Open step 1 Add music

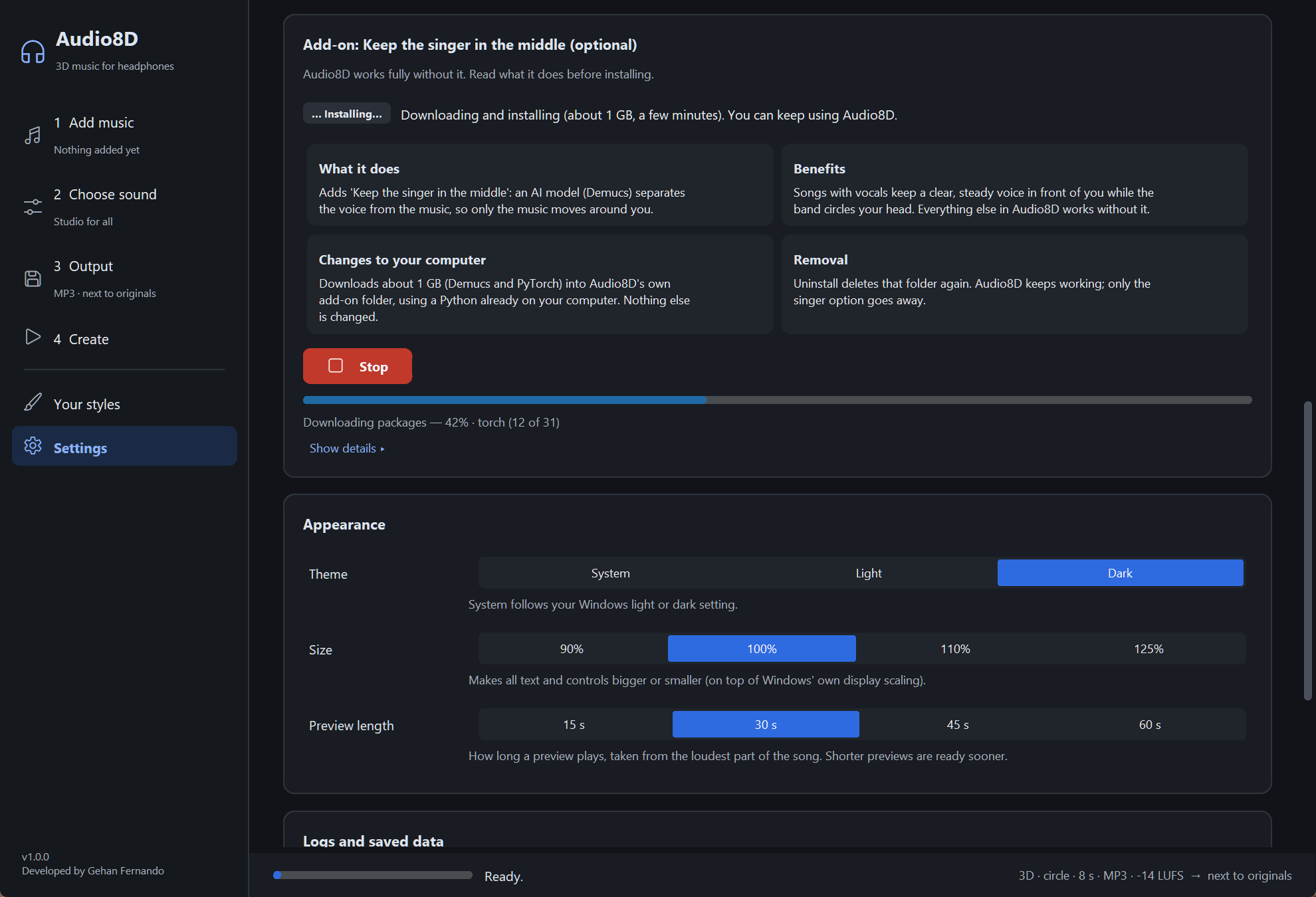(x=124, y=136)
